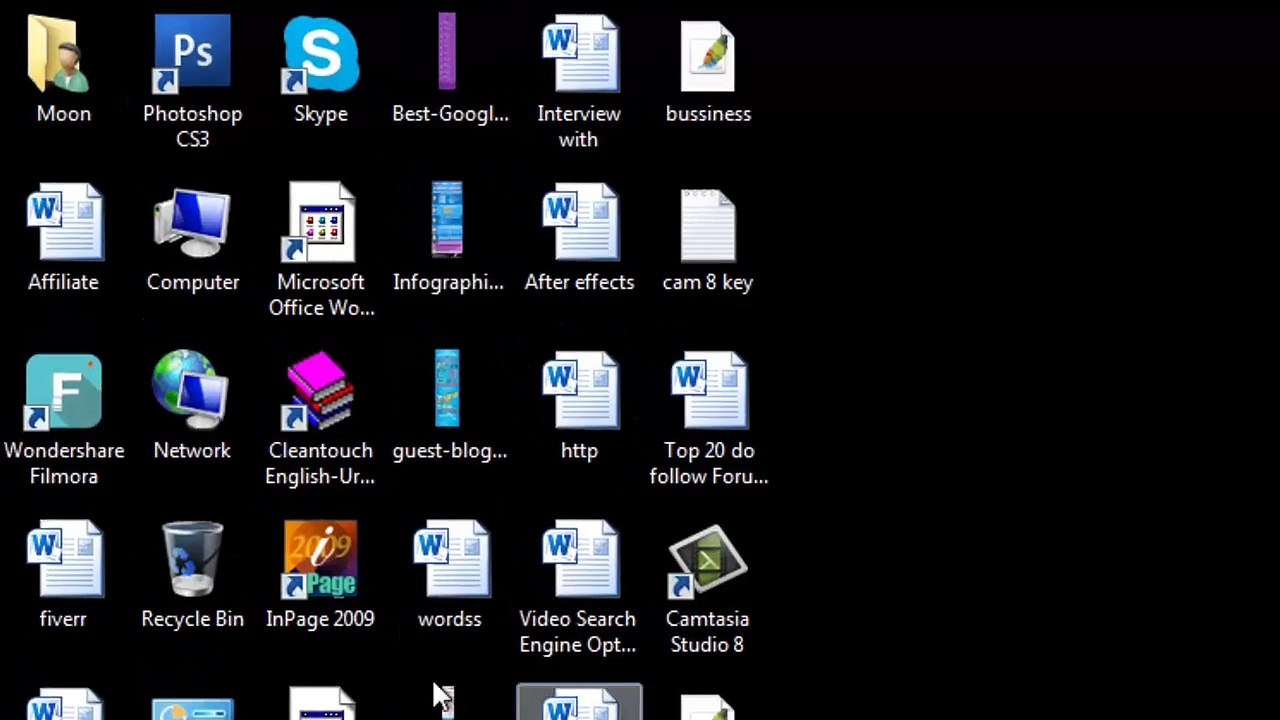Select the 'Interview with' Word document
This screenshot has height=720, width=1280.
point(579,55)
